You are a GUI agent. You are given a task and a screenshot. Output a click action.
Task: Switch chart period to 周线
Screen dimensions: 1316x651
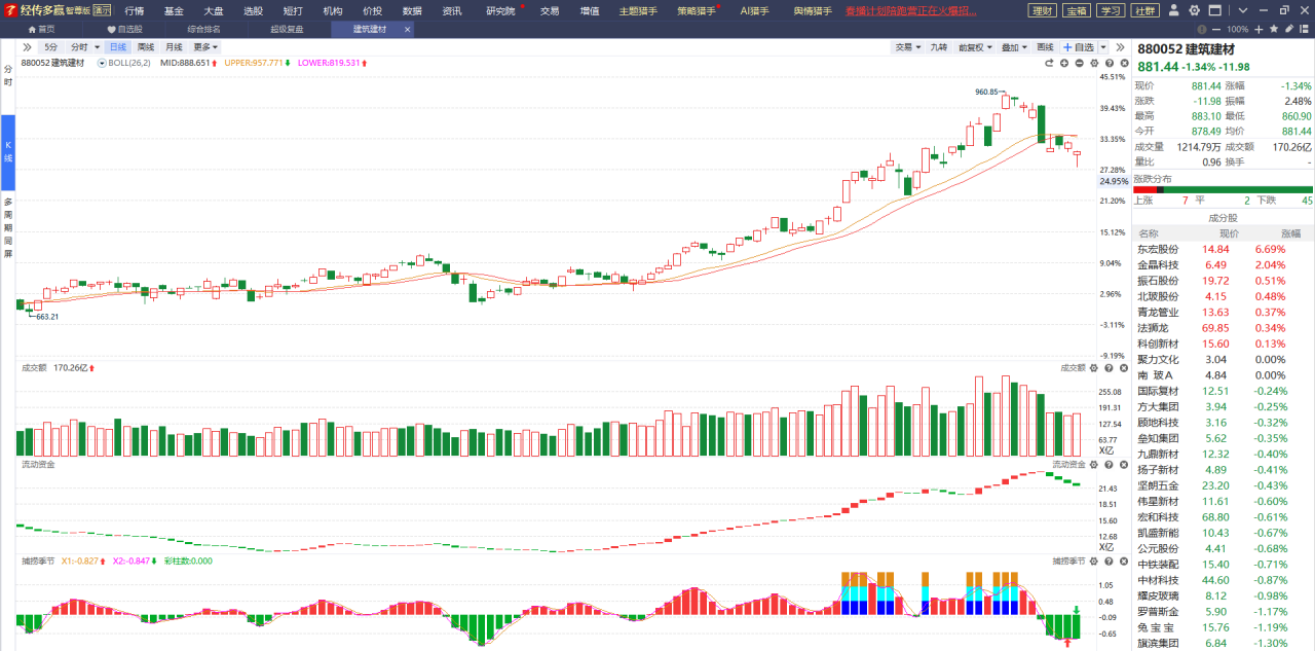pos(146,47)
